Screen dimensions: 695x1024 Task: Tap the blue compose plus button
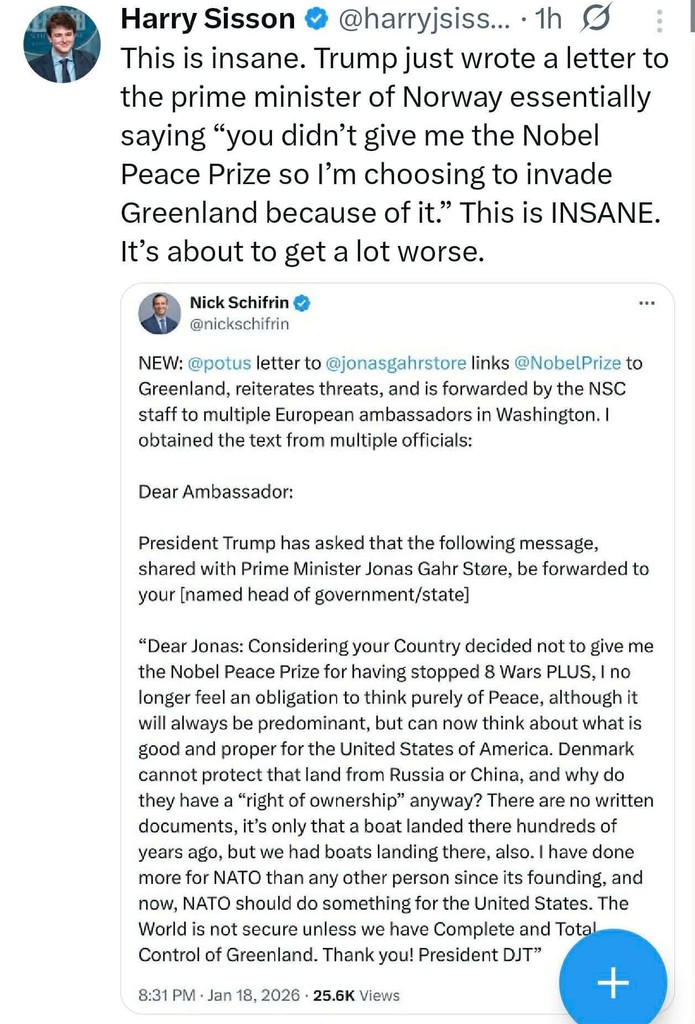[x=612, y=982]
